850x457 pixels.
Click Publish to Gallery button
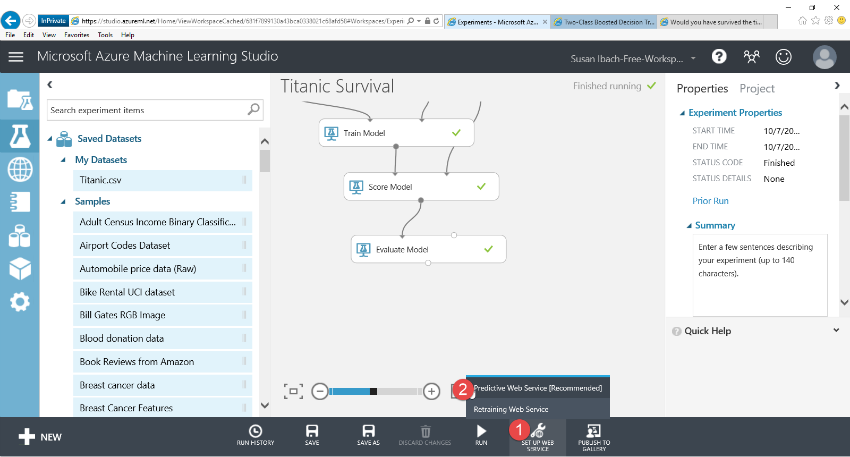click(x=594, y=437)
